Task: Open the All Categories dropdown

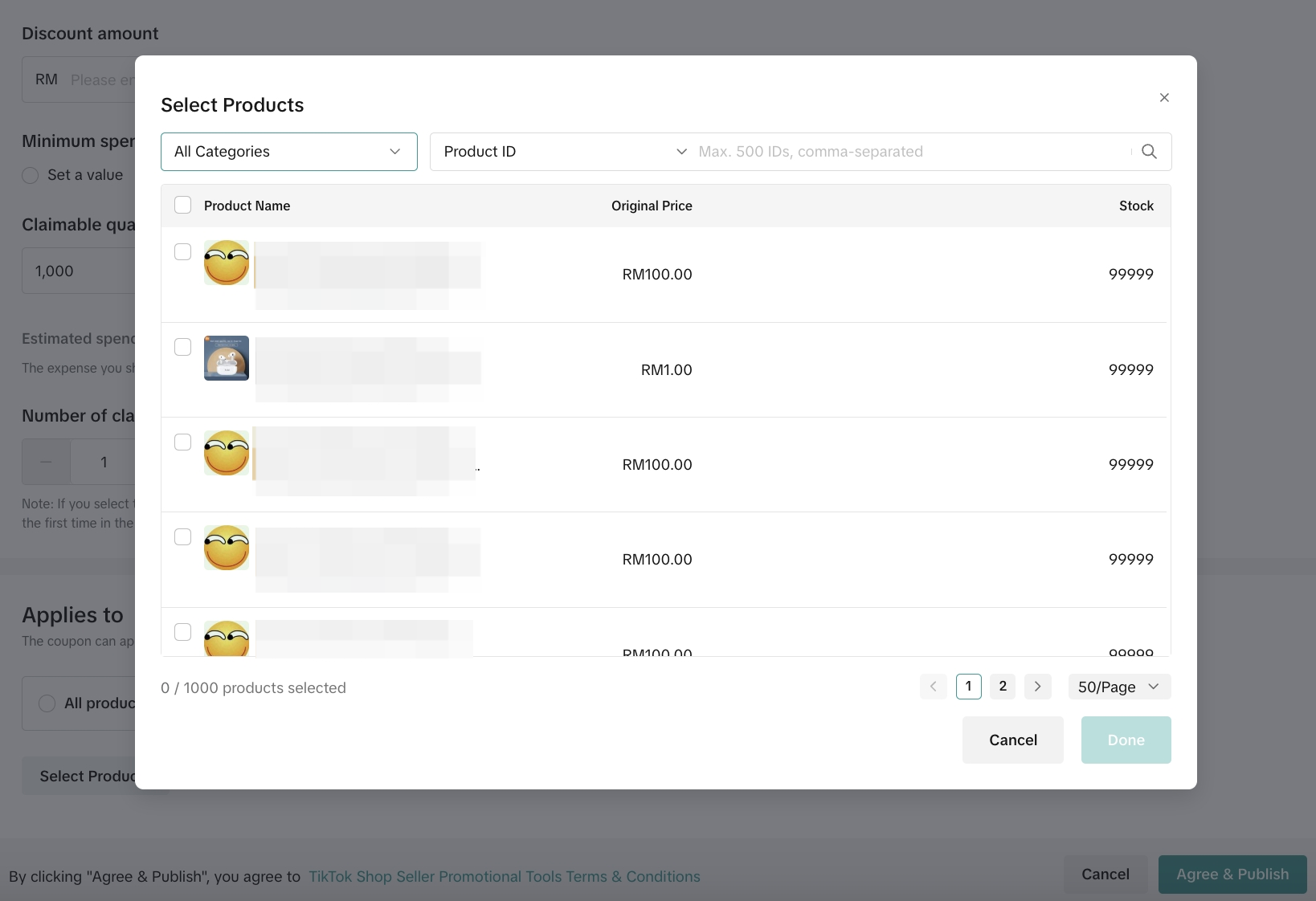Action: (288, 152)
